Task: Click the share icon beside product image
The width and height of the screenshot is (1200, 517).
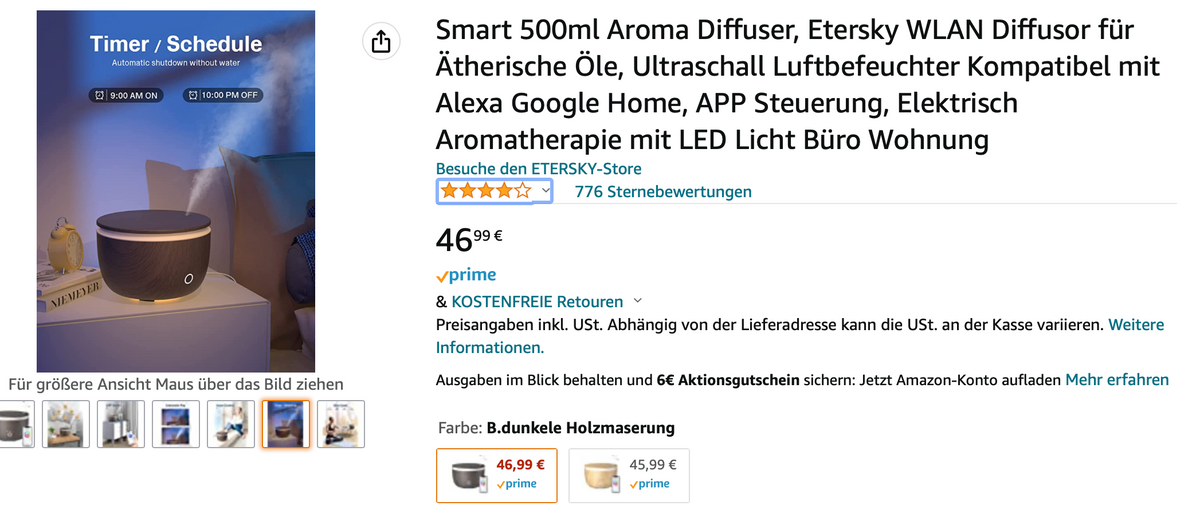Action: [x=381, y=42]
